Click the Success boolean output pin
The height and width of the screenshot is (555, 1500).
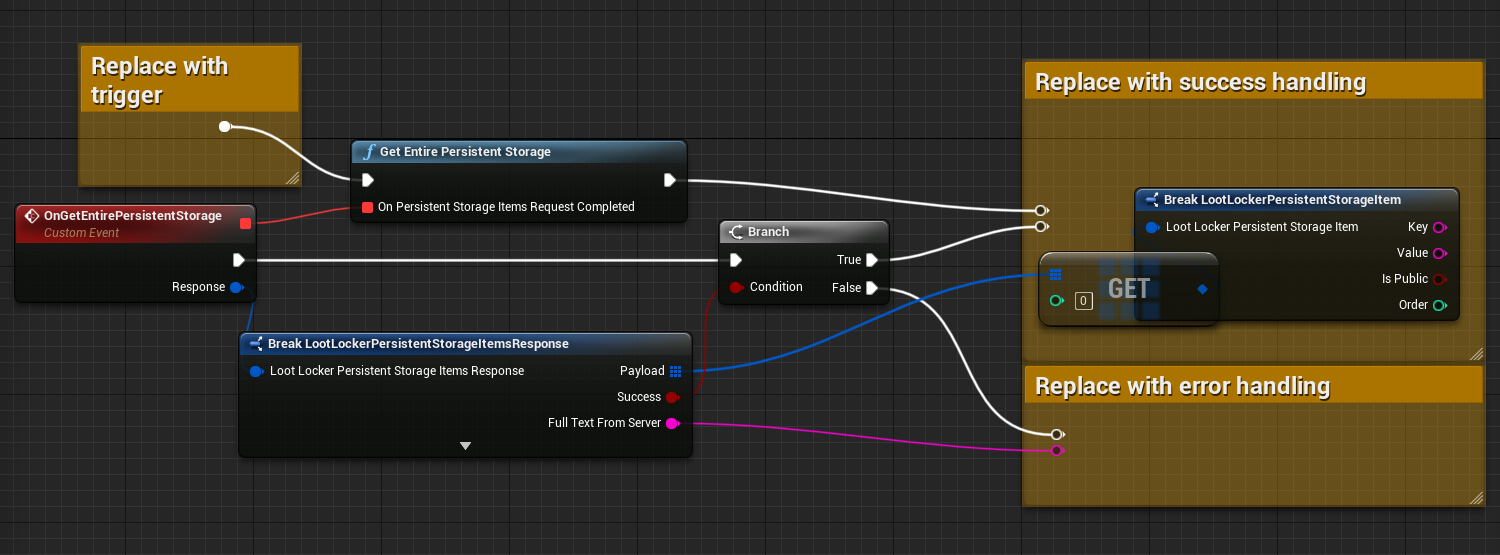coord(673,397)
